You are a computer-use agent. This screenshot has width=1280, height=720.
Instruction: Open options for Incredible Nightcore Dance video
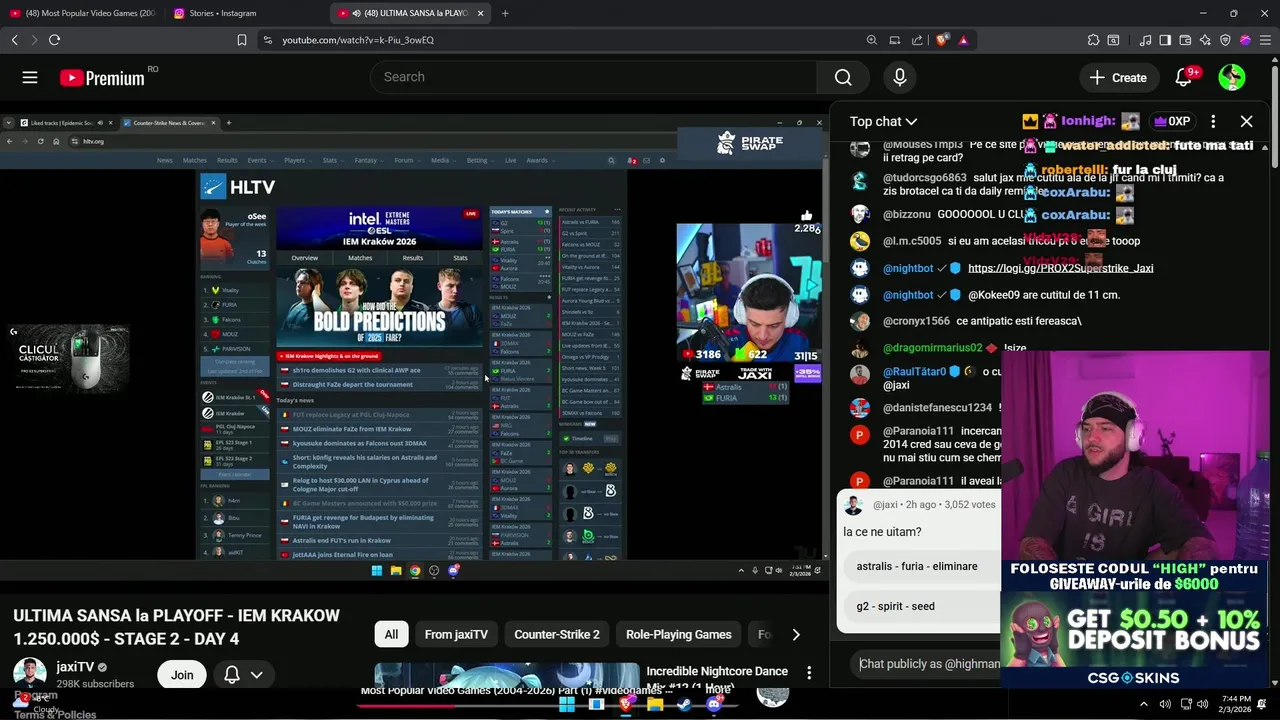809,672
